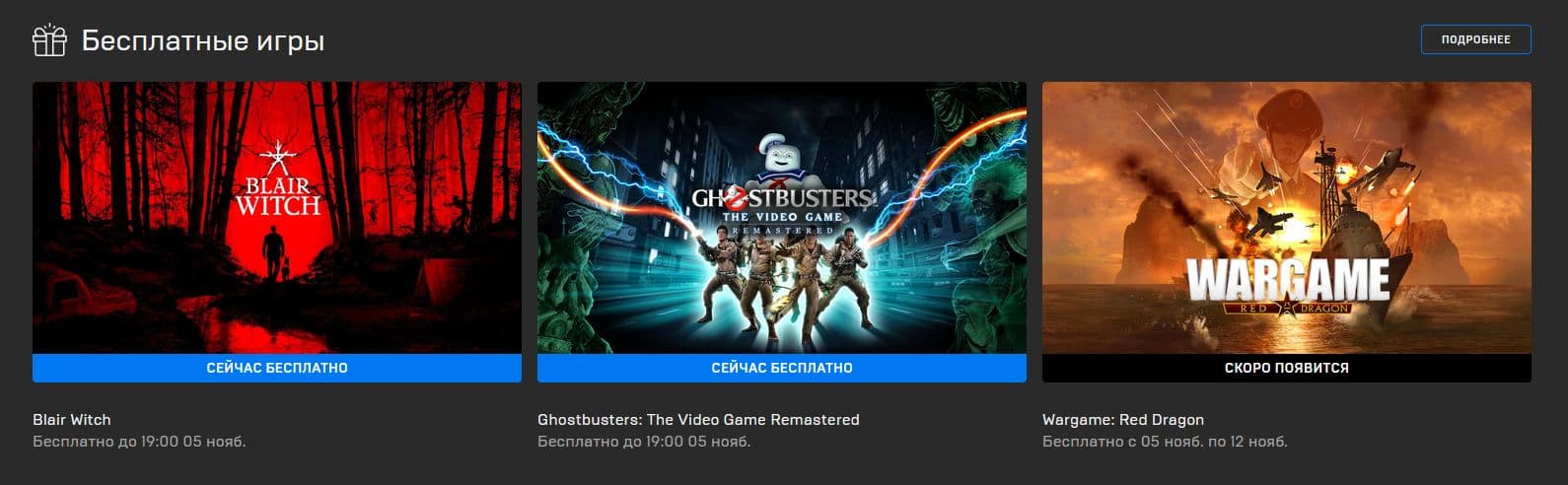Click СЕЙЧАС БЕСПЛАТНО banner under Blair Witch
Viewport: 1568px width, 485px height.
(277, 368)
